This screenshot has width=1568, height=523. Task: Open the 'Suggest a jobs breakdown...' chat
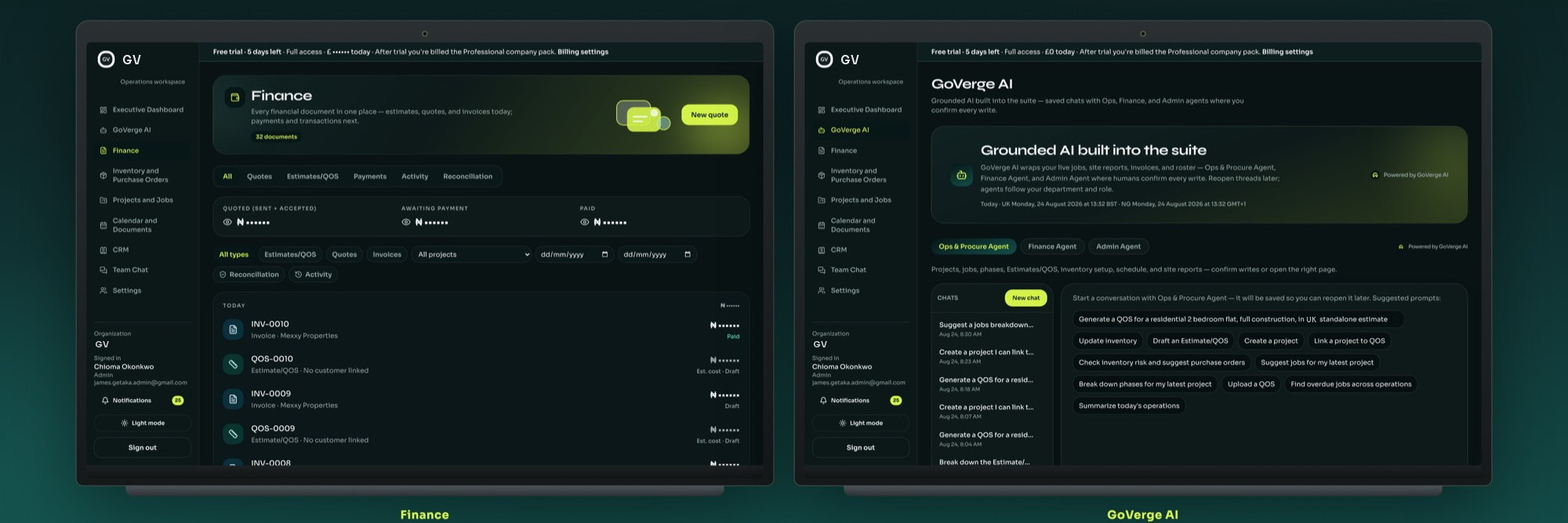pyautogui.click(x=986, y=329)
